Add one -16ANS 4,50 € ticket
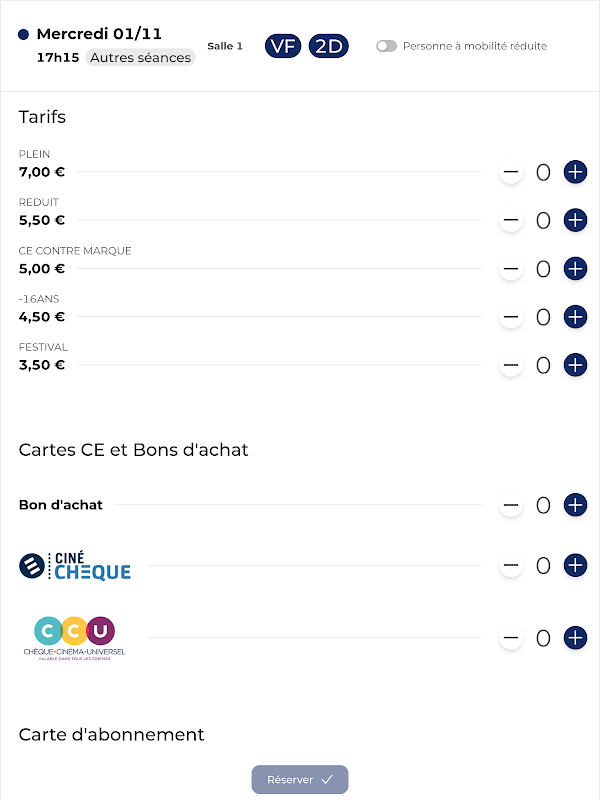Viewport: 600px width, 800px height. point(575,317)
